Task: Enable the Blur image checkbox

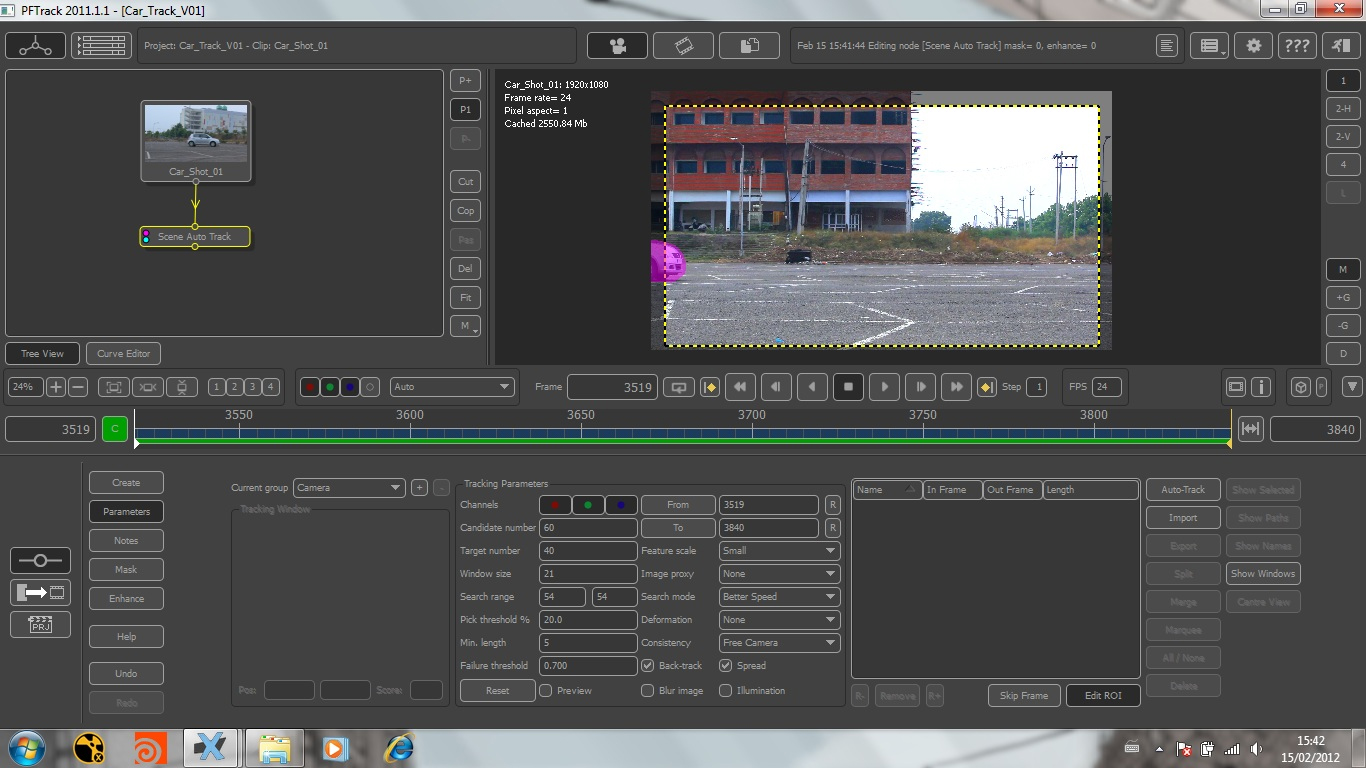Action: 647,690
